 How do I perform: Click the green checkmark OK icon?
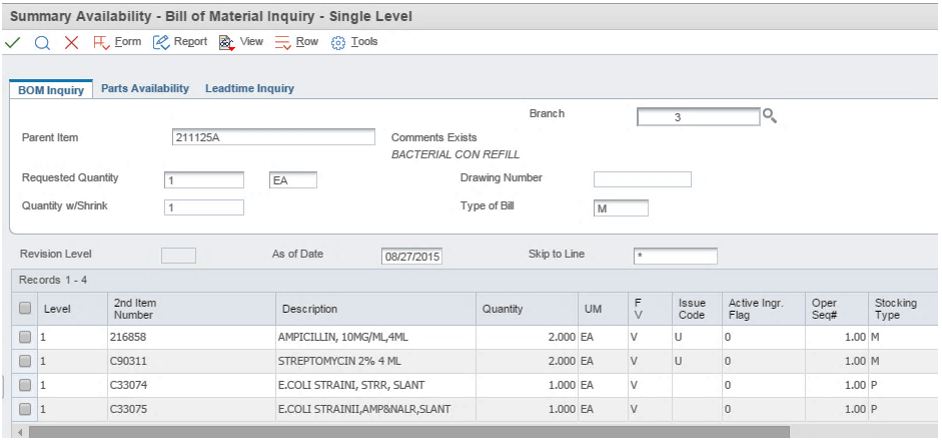click(x=13, y=43)
